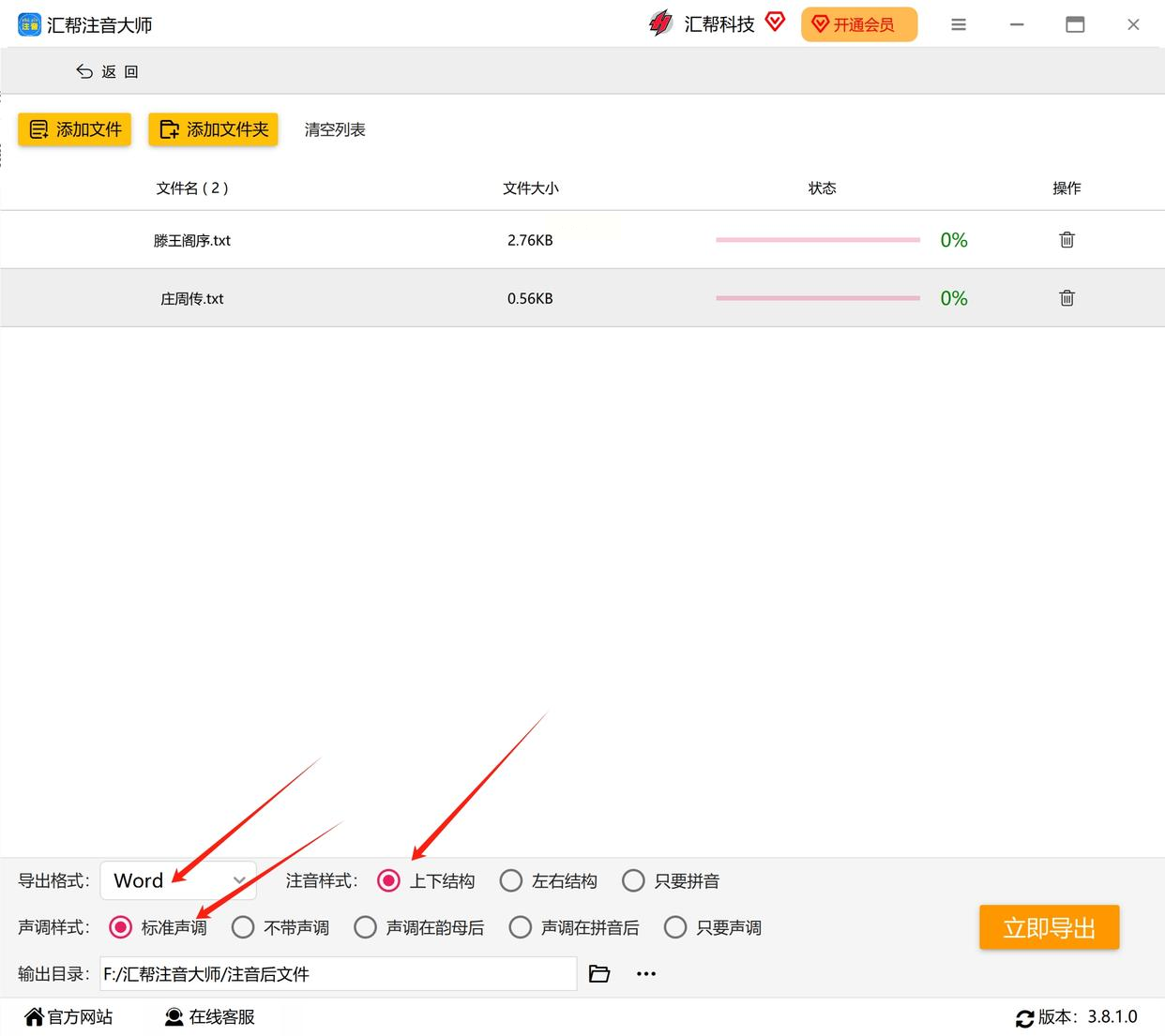
Task: Open 在线客服 support link
Action: pos(210,1017)
